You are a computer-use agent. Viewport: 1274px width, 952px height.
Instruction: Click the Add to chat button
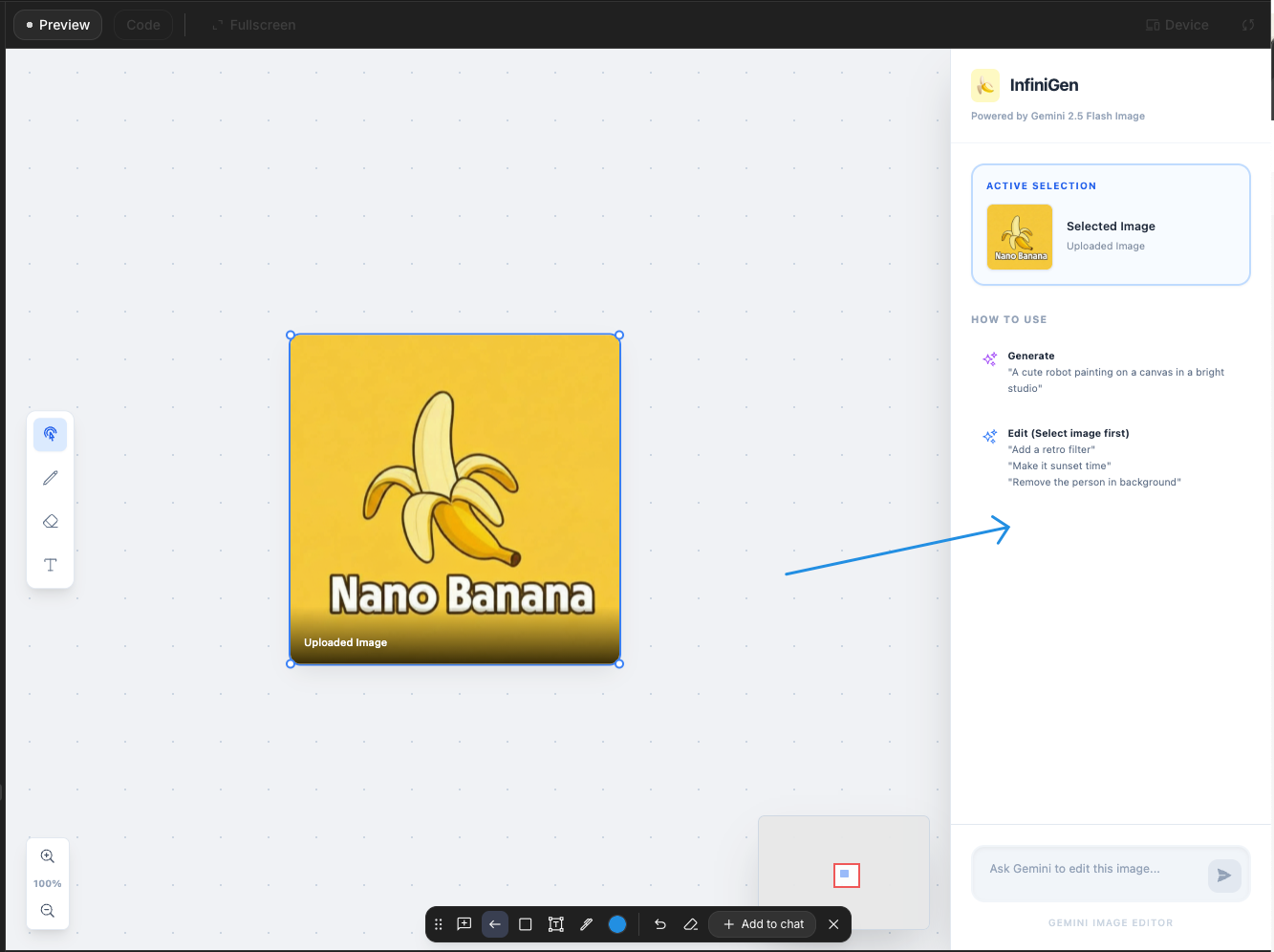click(x=764, y=924)
